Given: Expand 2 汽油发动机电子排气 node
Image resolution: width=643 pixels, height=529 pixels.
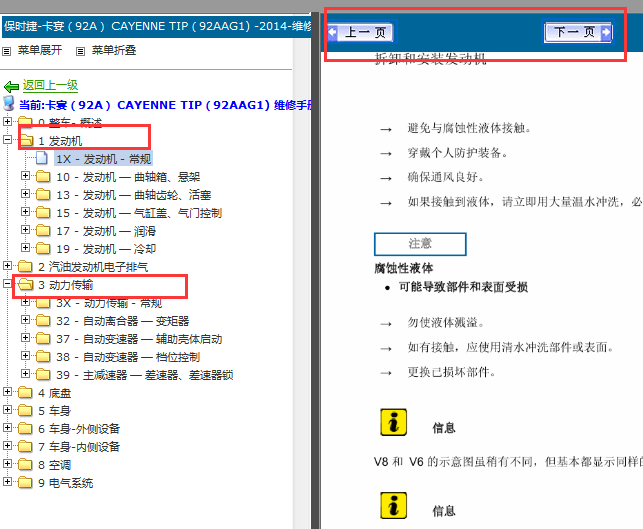Looking at the screenshot, I should click(7, 265).
